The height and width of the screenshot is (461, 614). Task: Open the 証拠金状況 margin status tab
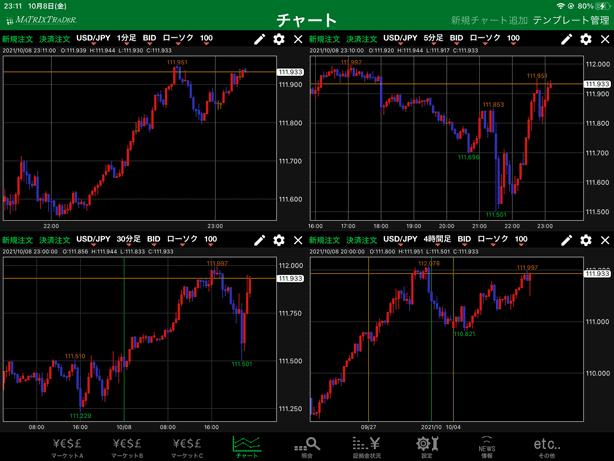click(367, 448)
